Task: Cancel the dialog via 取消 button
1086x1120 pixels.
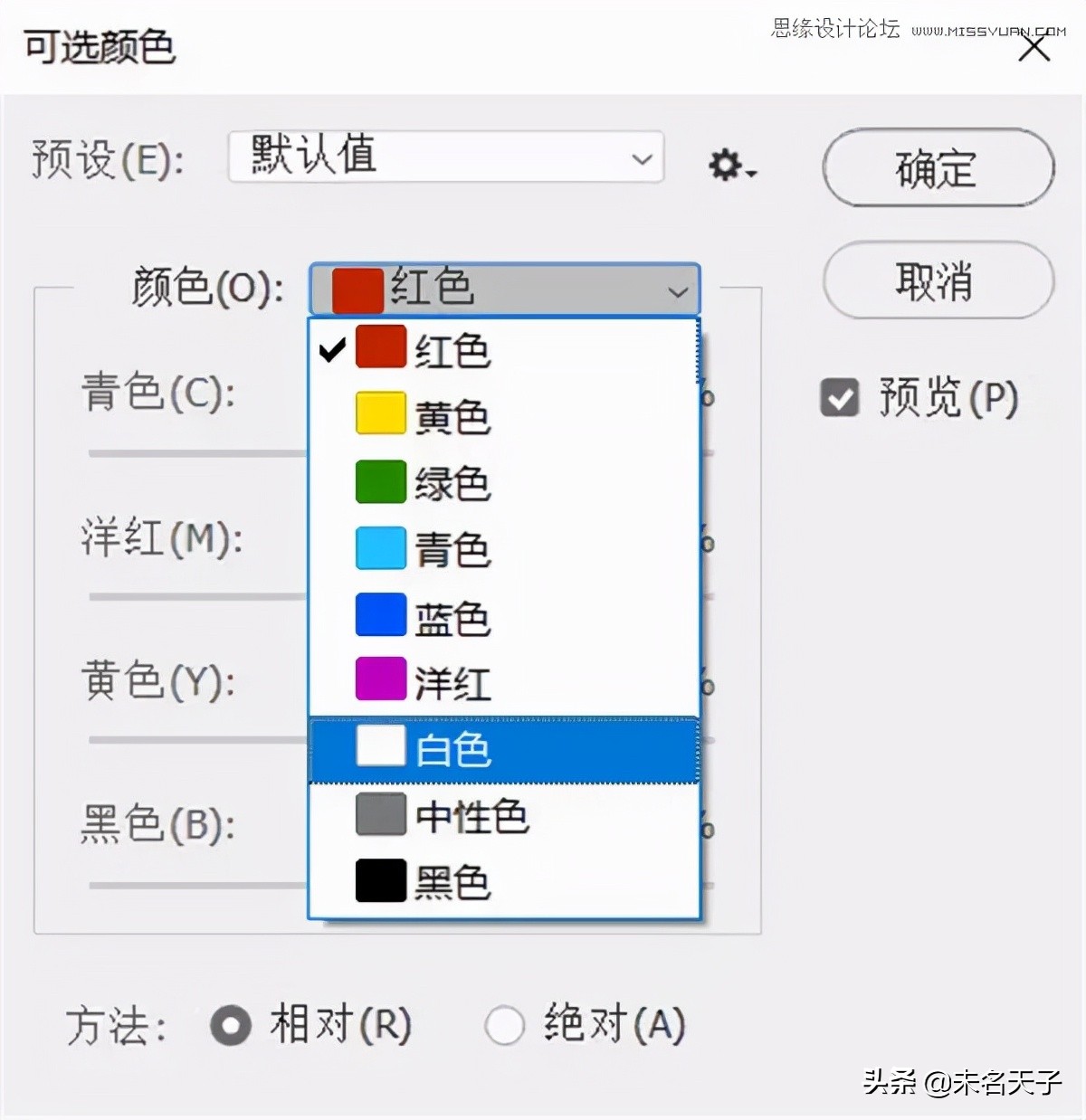Action: [x=938, y=281]
